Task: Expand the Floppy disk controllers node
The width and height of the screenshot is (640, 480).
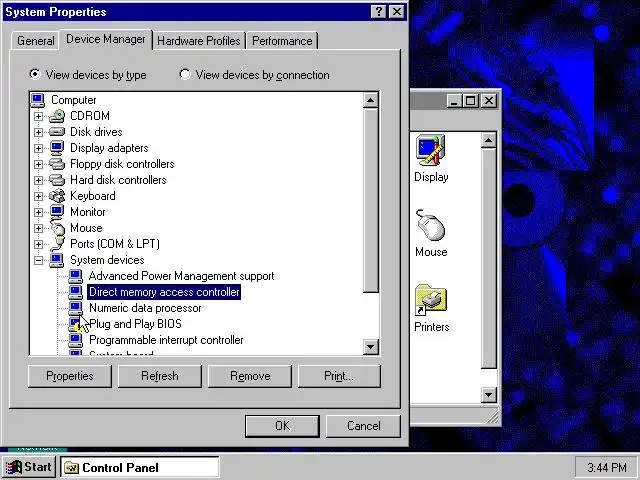Action: pyautogui.click(x=38, y=164)
